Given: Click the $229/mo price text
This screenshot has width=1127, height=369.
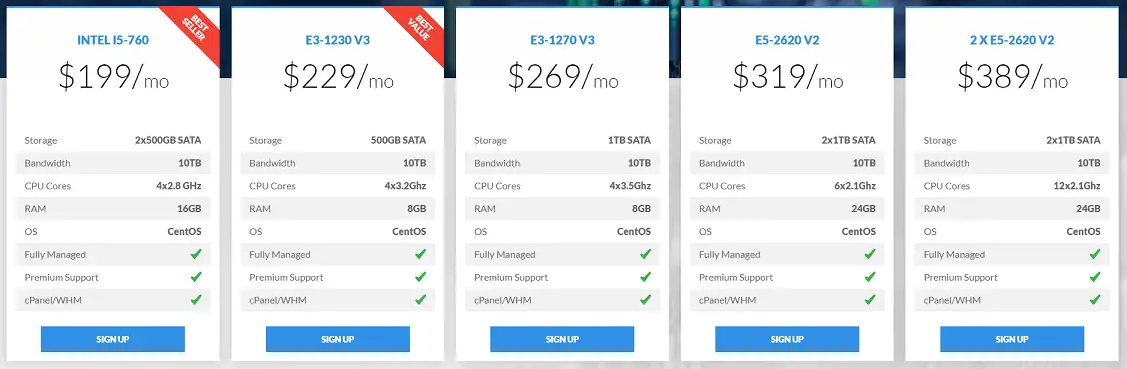Looking at the screenshot, I should point(338,76).
